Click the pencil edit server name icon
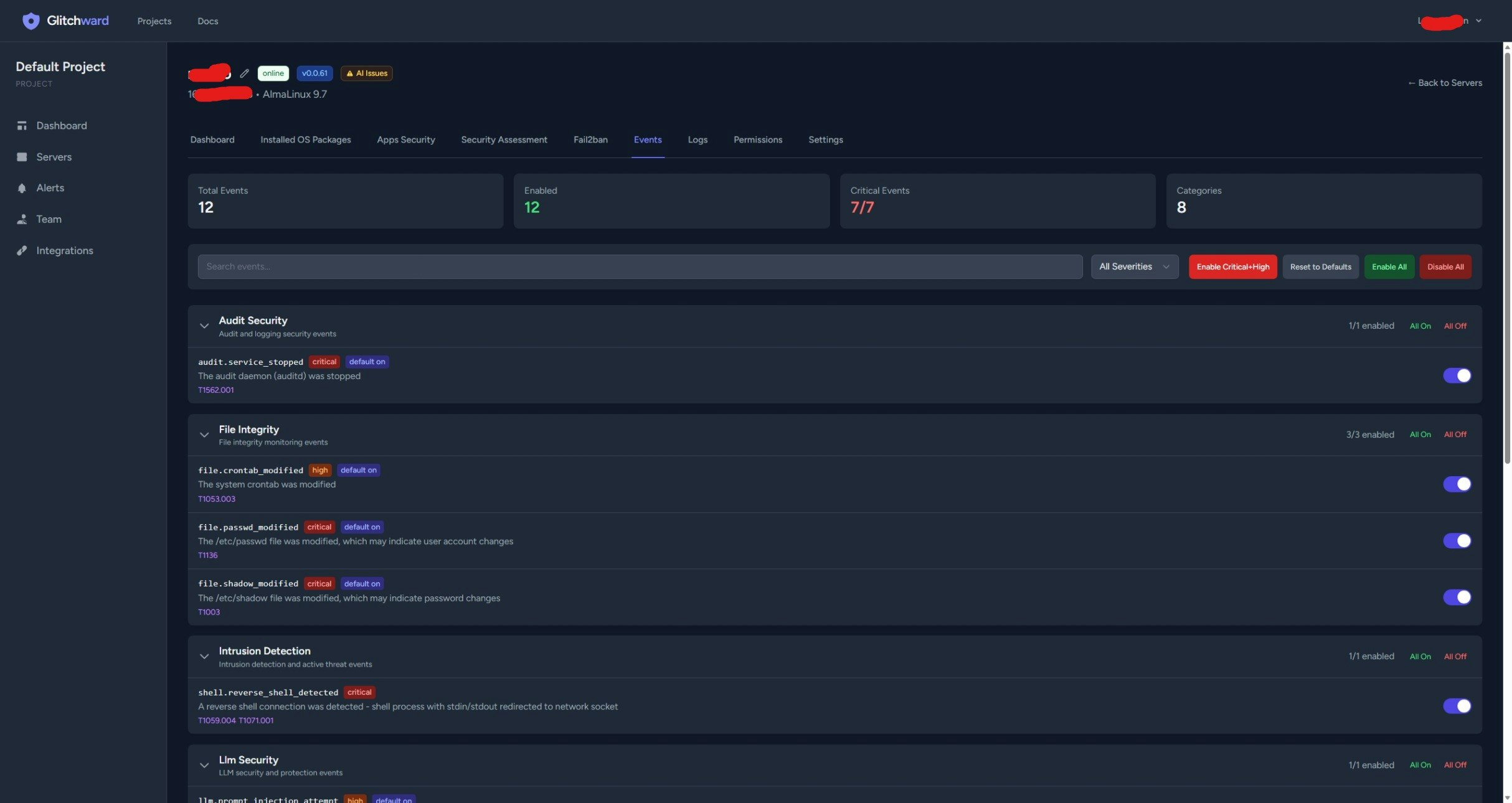This screenshot has width=1512, height=803. point(244,73)
